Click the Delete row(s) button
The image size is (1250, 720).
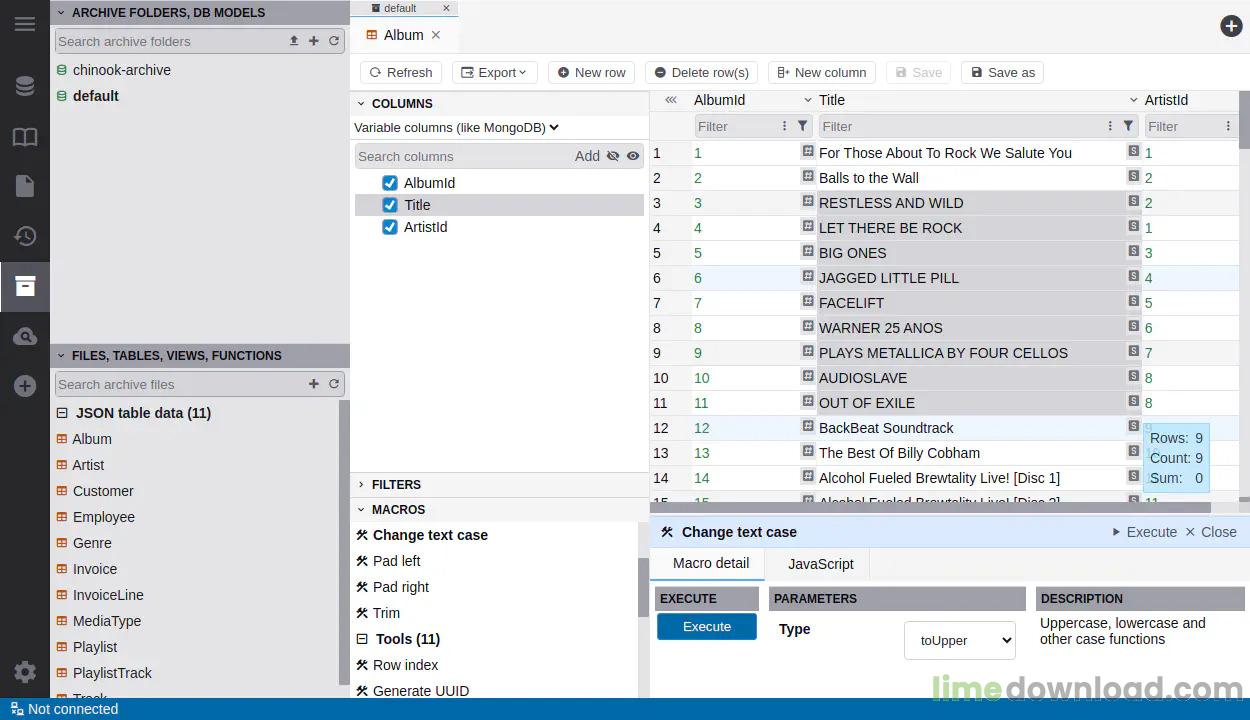702,72
